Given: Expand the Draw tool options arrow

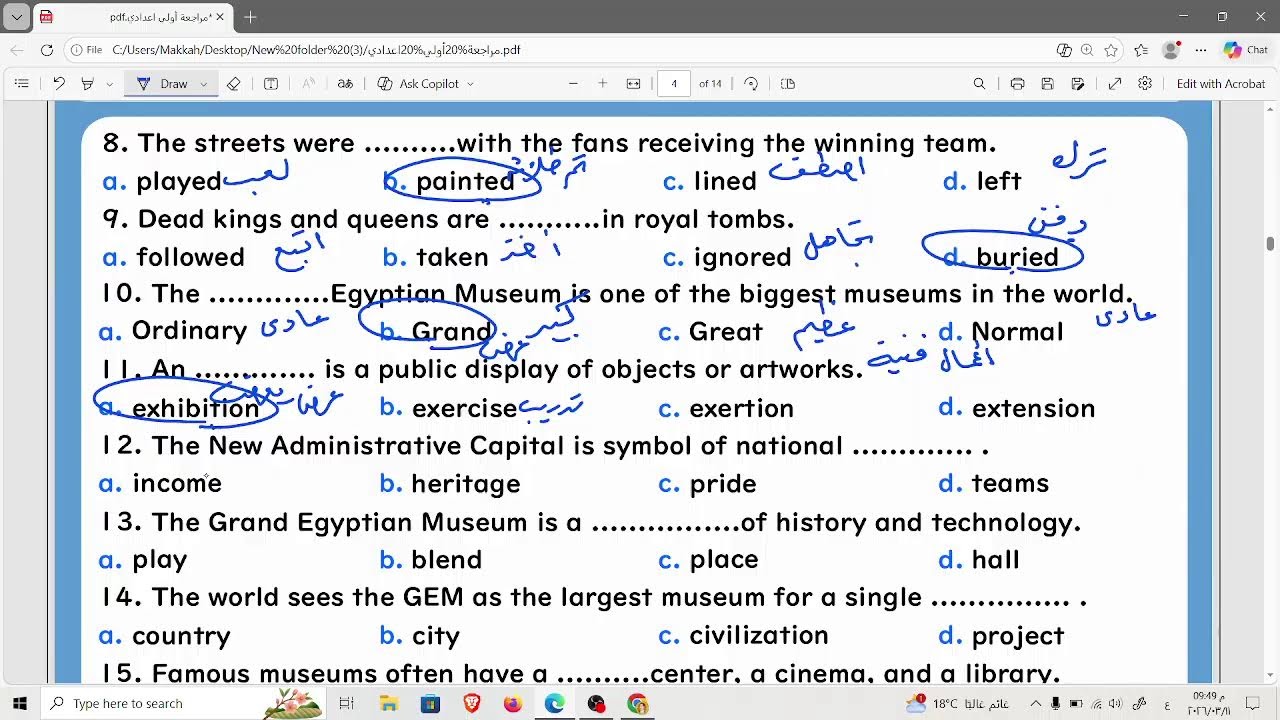Looking at the screenshot, I should 204,84.
